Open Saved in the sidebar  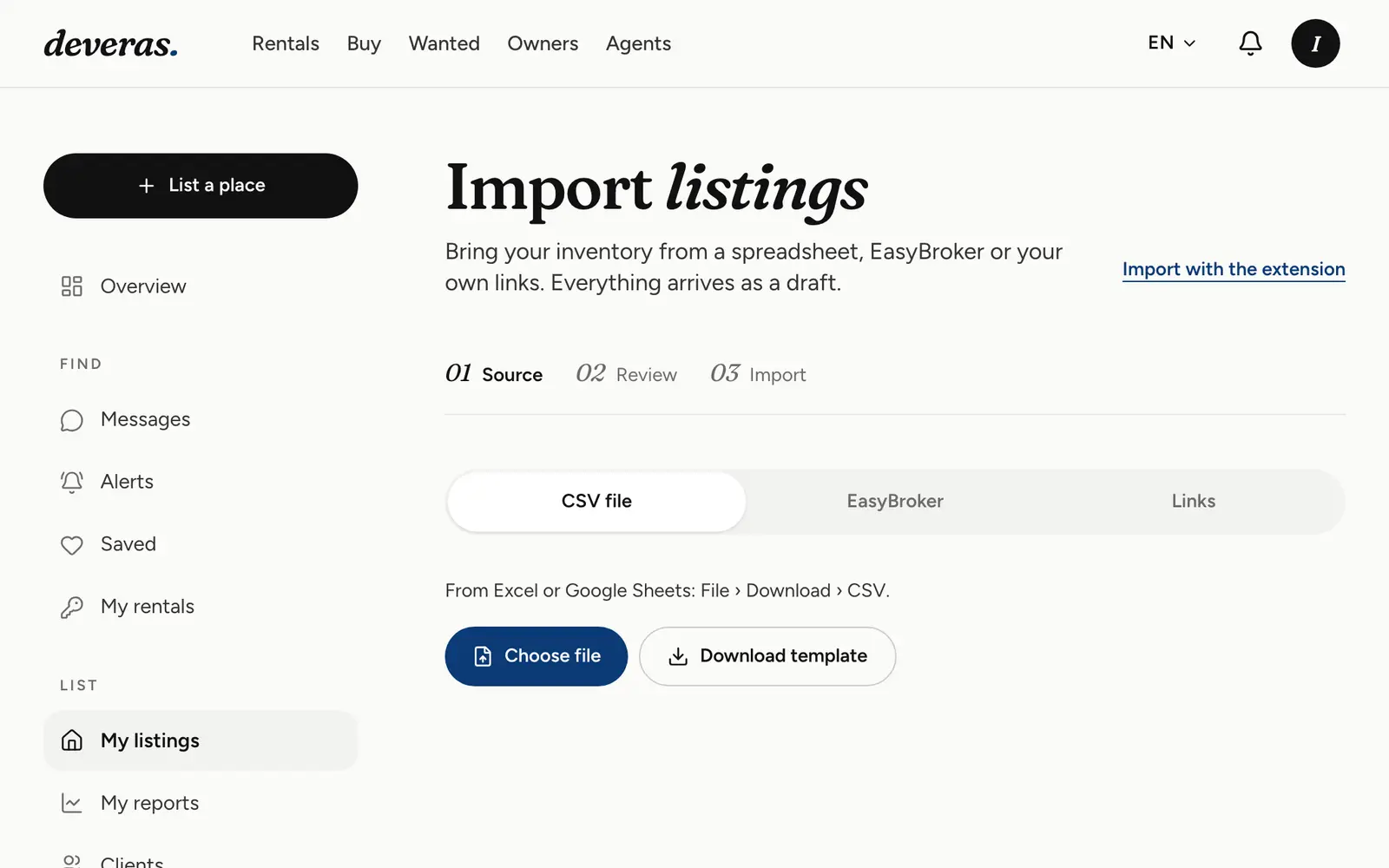(201, 545)
